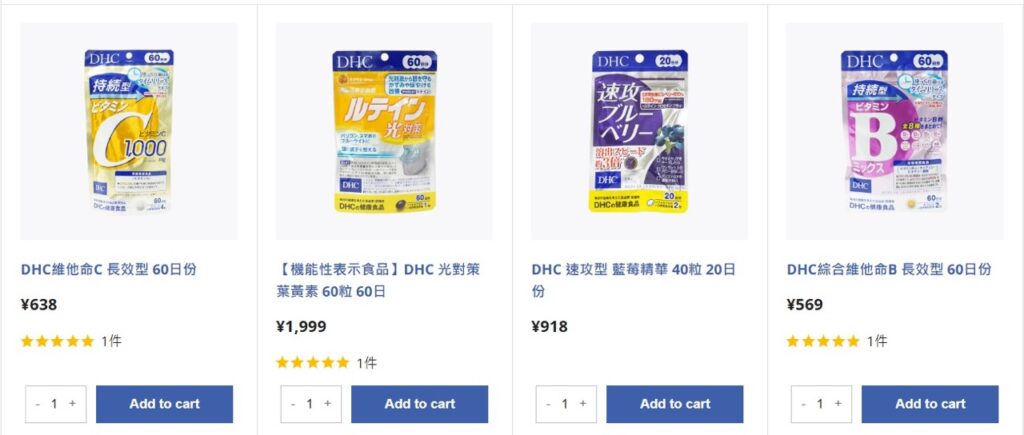Increase quantity for 光對策葉黃素 product
The width and height of the screenshot is (1024, 435).
coord(328,404)
